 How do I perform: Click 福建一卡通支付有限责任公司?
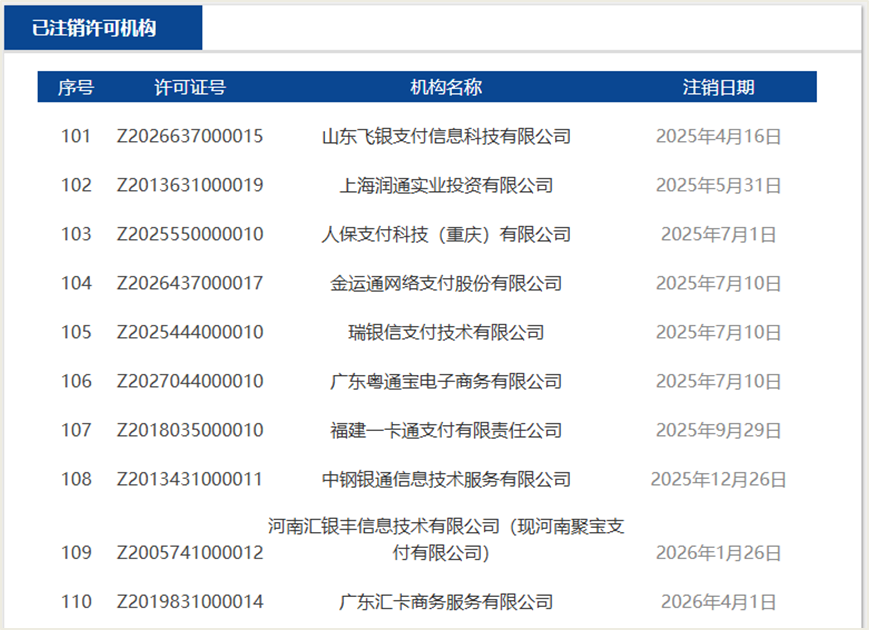446,430
